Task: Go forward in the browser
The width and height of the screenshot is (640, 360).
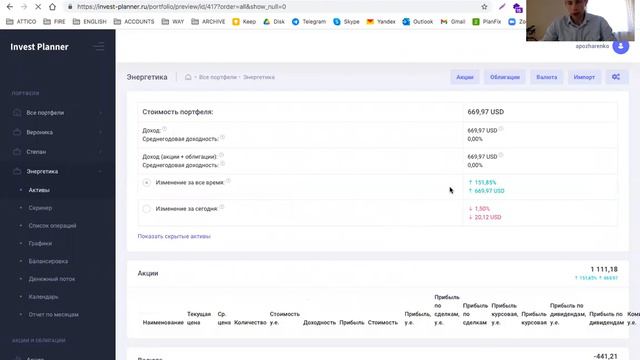Action: click(x=24, y=7)
